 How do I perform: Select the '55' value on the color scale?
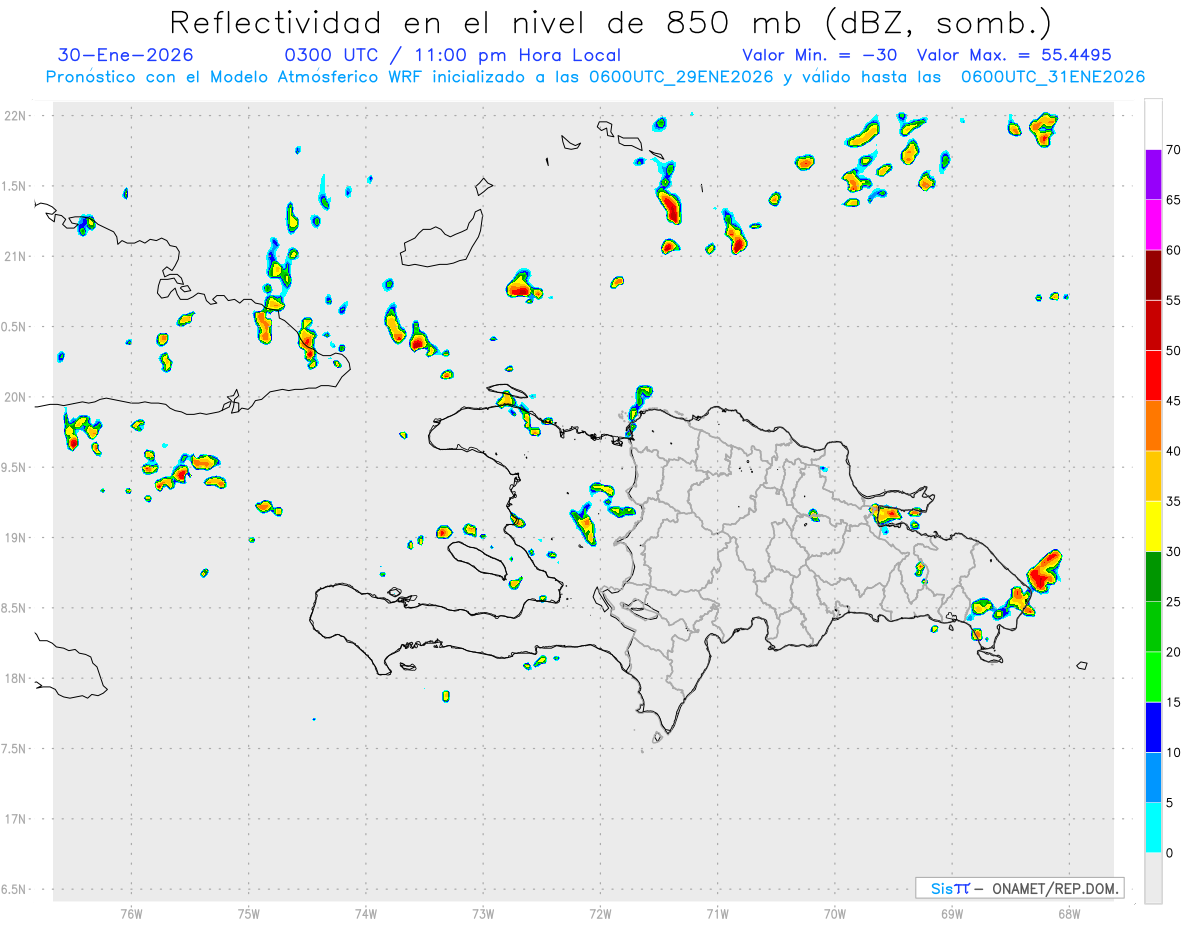tap(1174, 301)
